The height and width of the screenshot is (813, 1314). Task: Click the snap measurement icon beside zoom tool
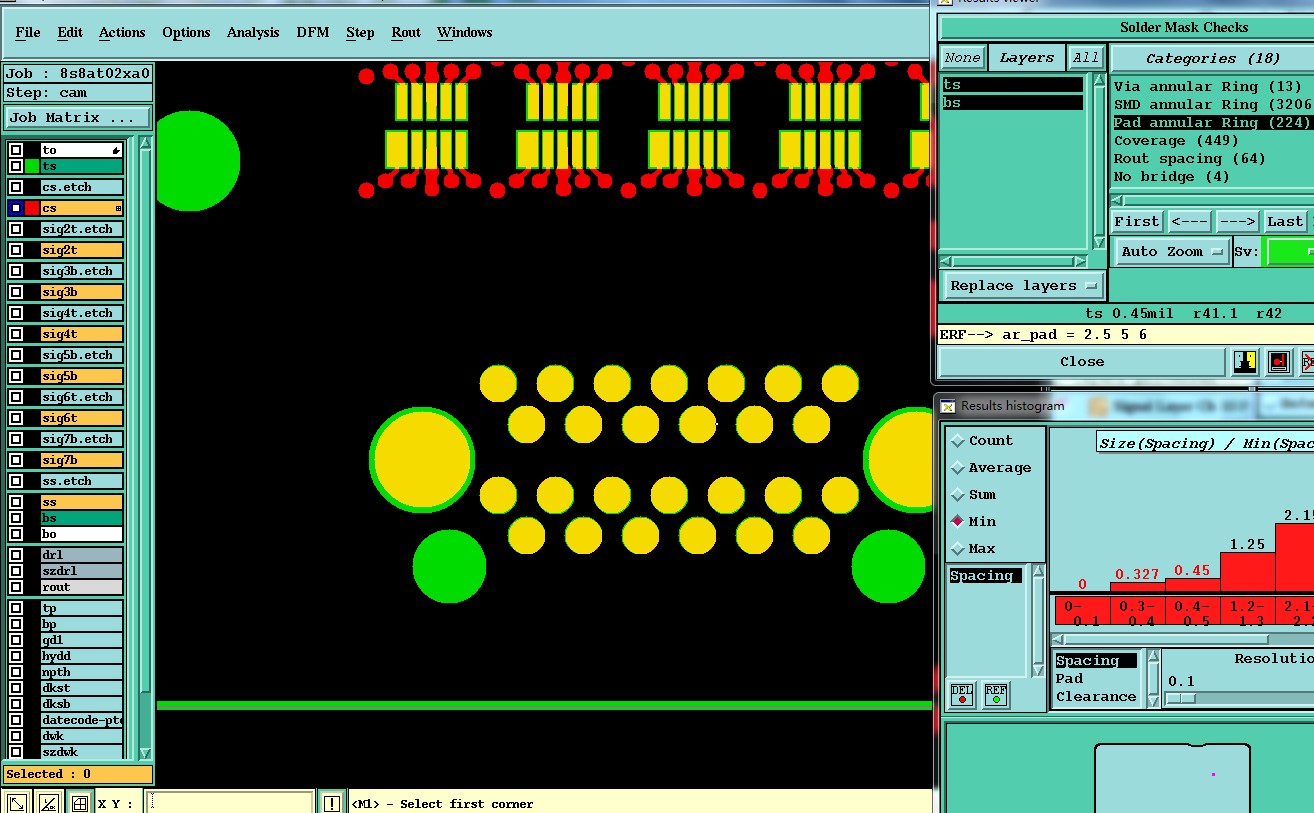click(x=48, y=803)
